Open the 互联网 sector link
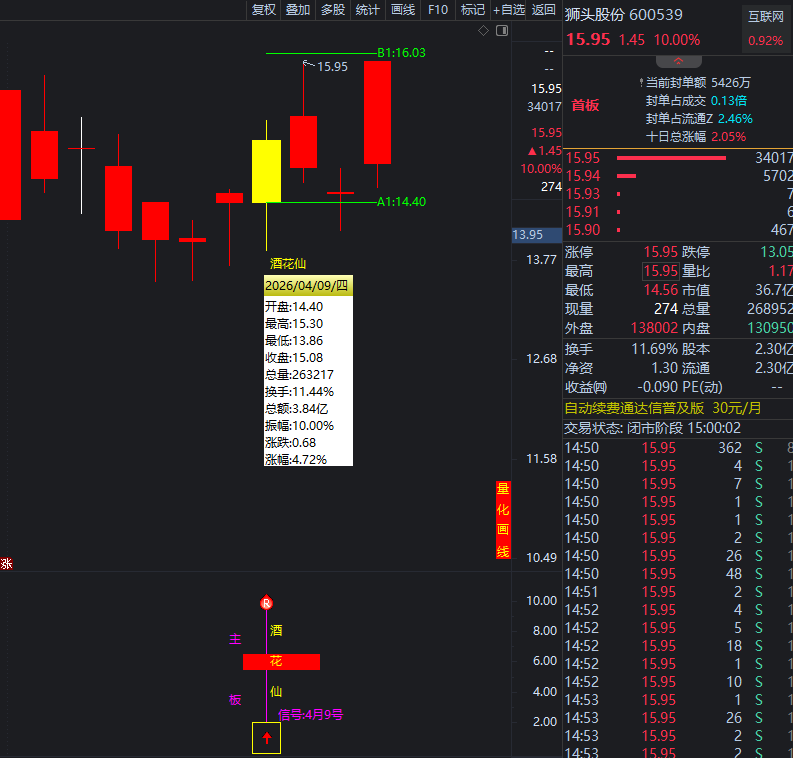Screen dimensions: 793x758 pyautogui.click(x=766, y=16)
